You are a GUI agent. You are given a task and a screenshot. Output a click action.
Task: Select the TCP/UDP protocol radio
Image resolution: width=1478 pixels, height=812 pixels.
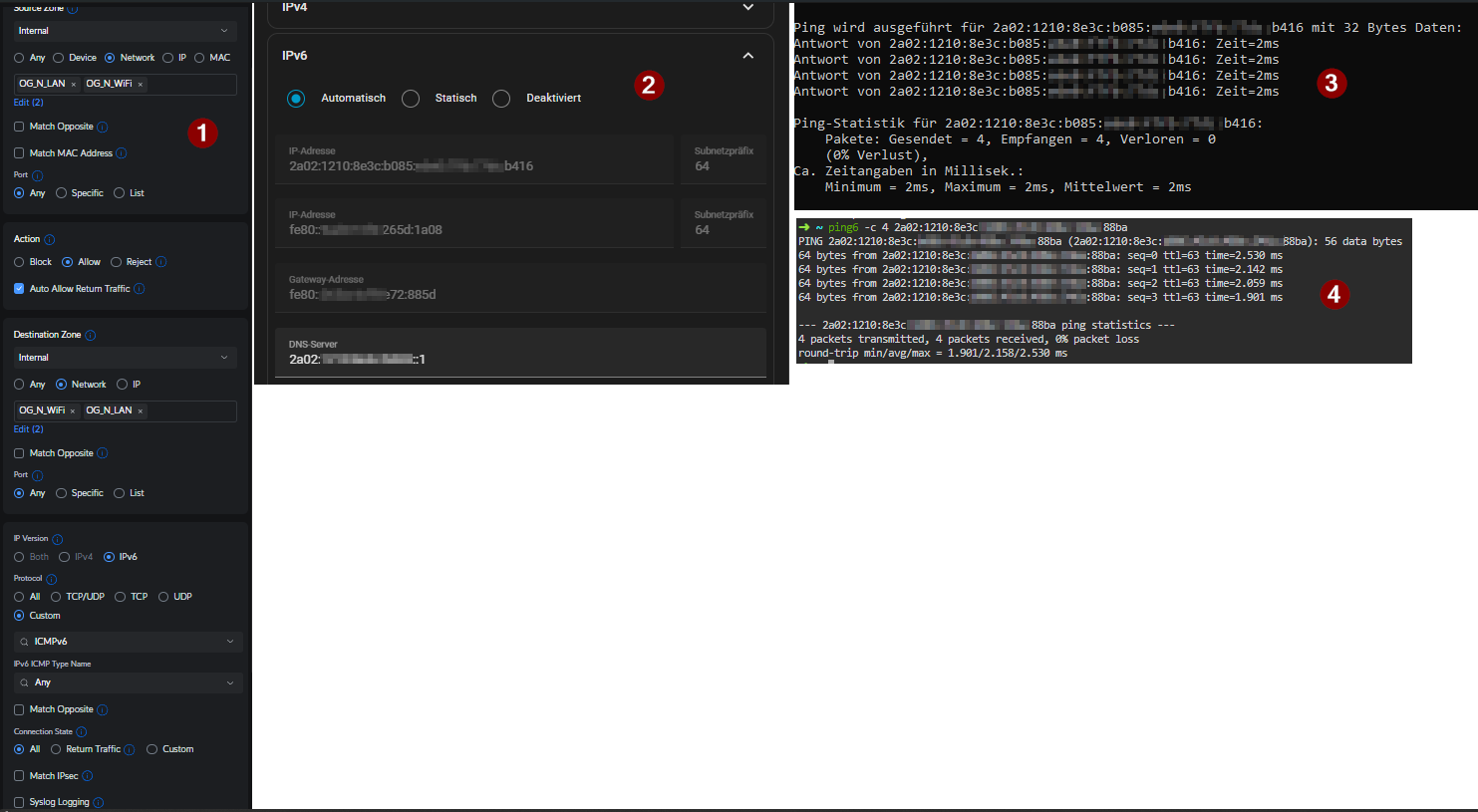(x=56, y=597)
